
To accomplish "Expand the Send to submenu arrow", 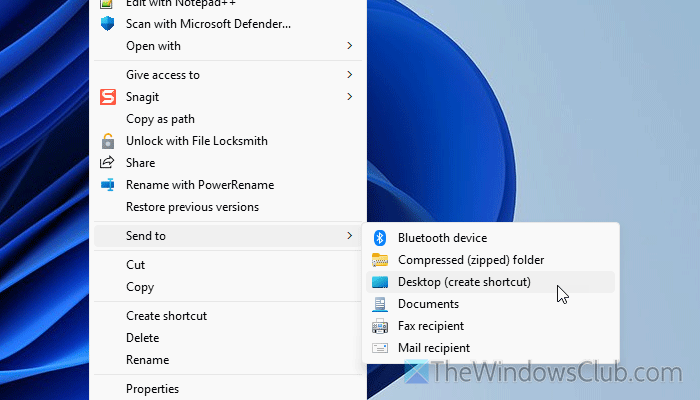I will (349, 236).
